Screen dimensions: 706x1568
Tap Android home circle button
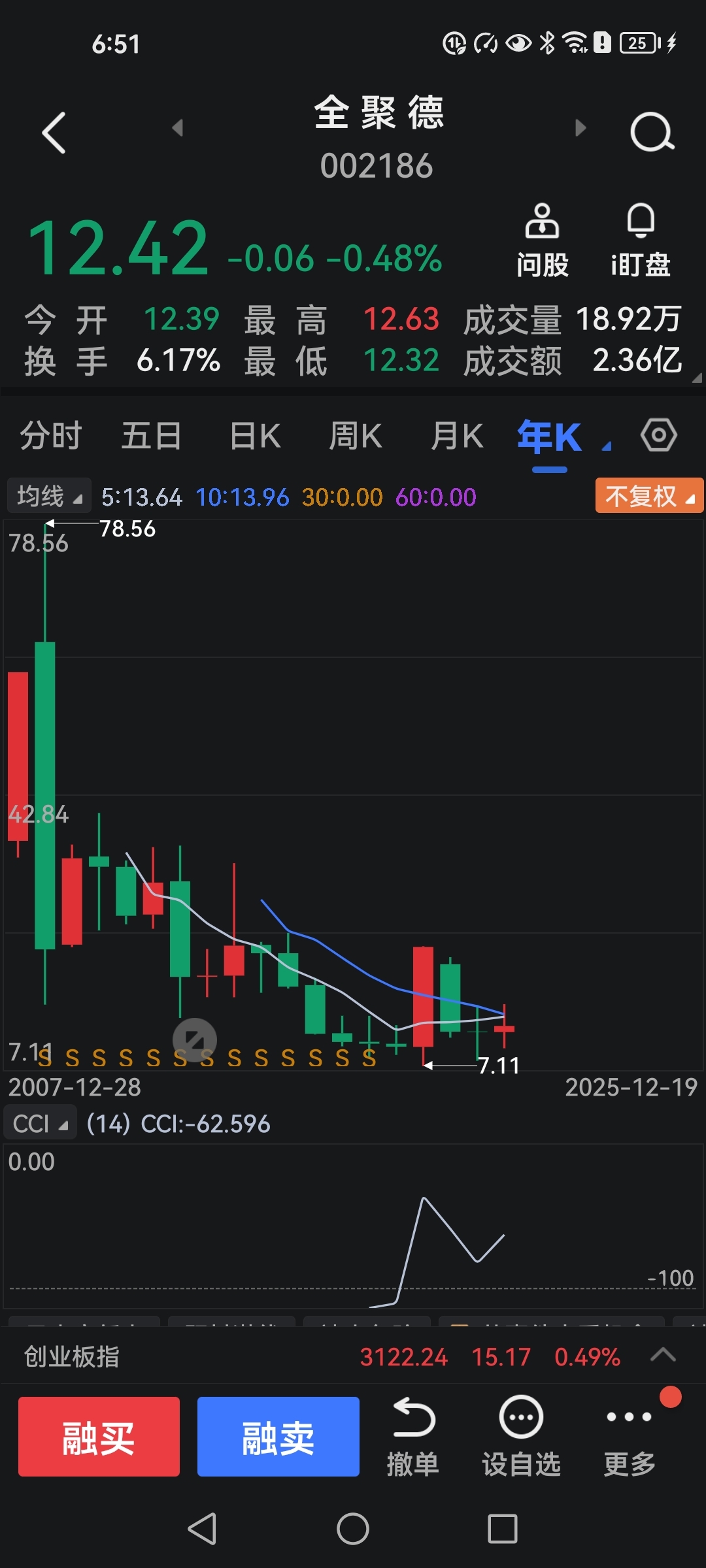tap(353, 1529)
